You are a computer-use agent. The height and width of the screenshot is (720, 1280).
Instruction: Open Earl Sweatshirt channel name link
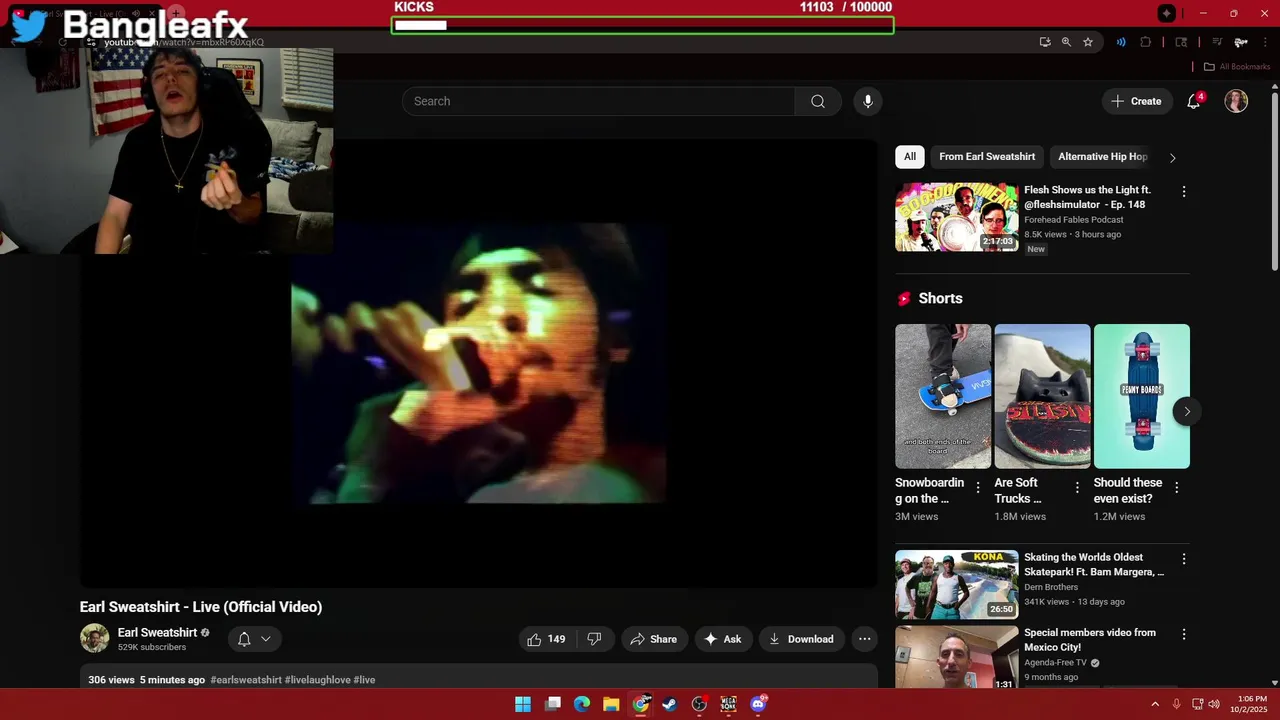pyautogui.click(x=157, y=632)
